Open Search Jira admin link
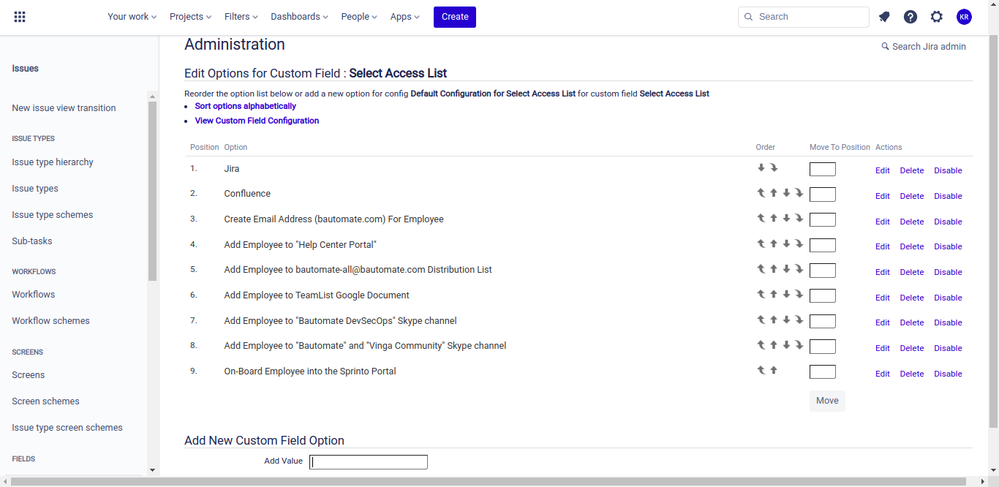This screenshot has height=487, width=999. (924, 47)
